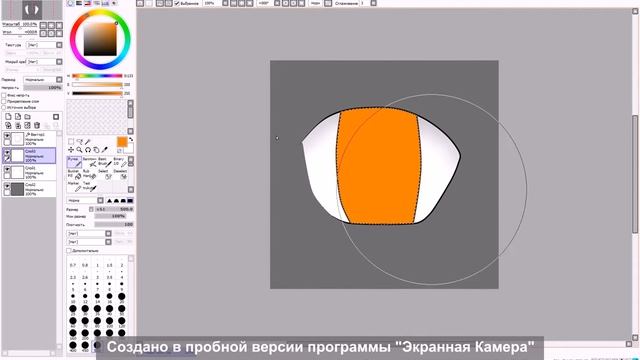640x360 pixels.
Task: Open the second brush texture [Нет] dropdown
Action: point(89,242)
